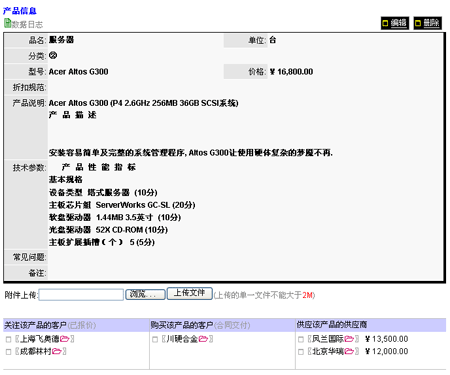This screenshot has height=375, width=450.
Task: Open folder icon beside 北京华瑞
Action: coord(349,351)
